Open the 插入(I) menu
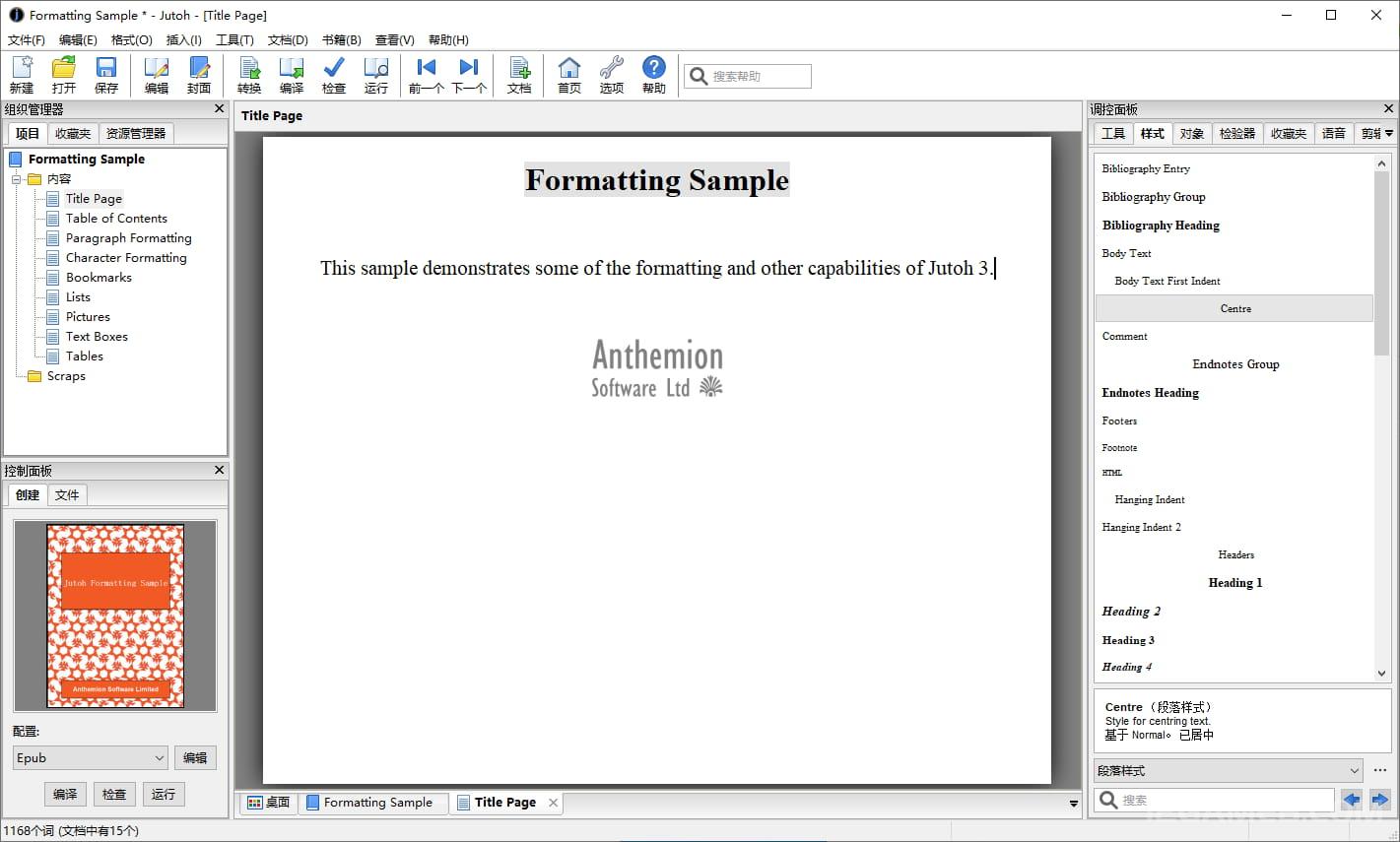Viewport: 1400px width, 842px height. click(x=184, y=40)
